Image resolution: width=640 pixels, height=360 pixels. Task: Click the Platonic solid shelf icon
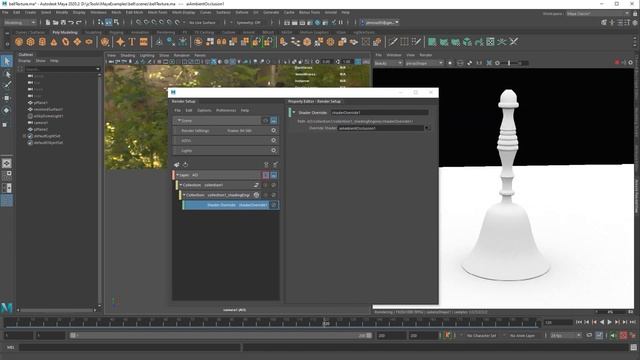[x=105, y=42]
